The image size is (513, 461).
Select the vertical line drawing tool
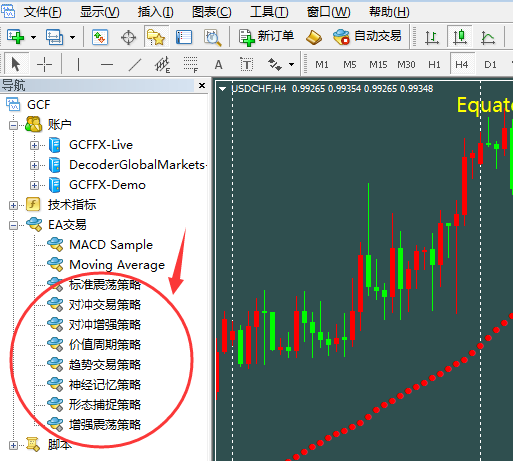pyautogui.click(x=78, y=64)
